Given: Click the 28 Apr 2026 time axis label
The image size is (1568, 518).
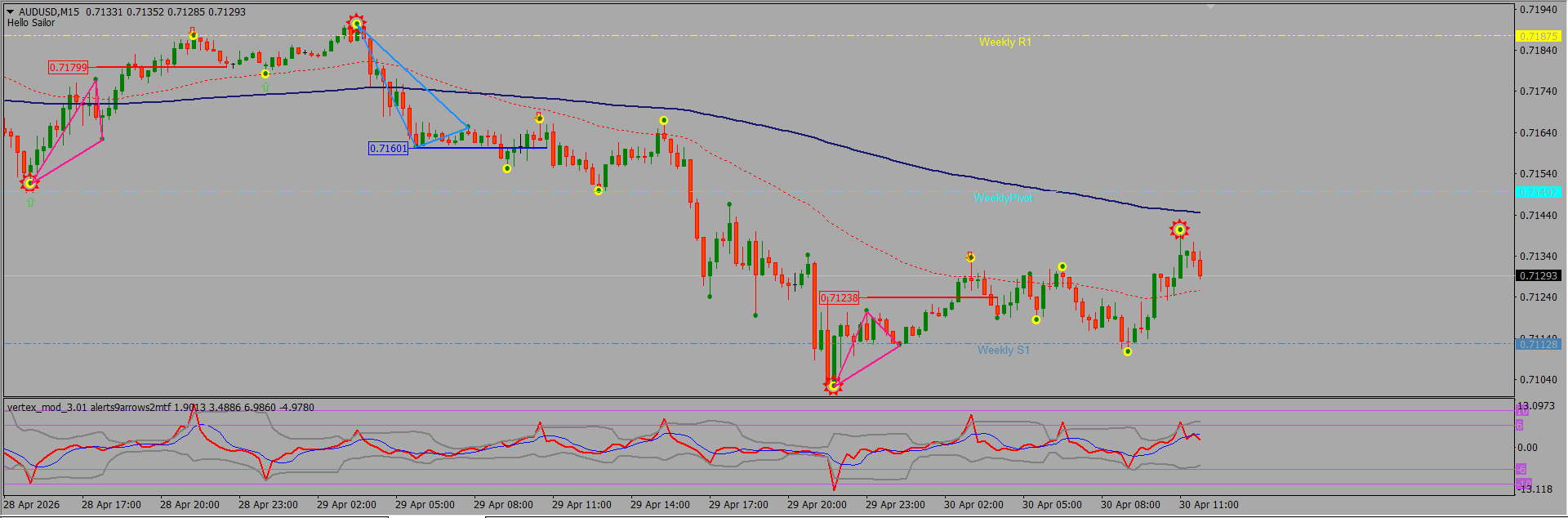Looking at the screenshot, I should (x=32, y=504).
